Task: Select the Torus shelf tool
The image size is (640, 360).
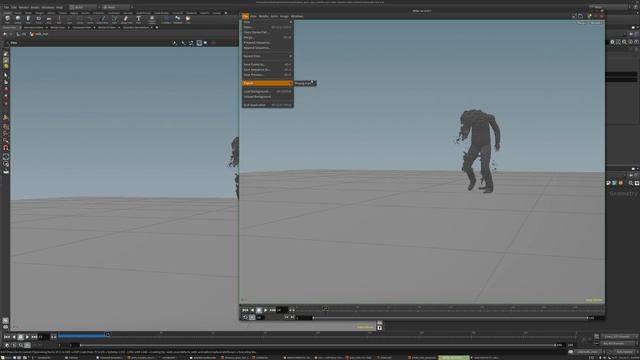Action: [x=38, y=20]
